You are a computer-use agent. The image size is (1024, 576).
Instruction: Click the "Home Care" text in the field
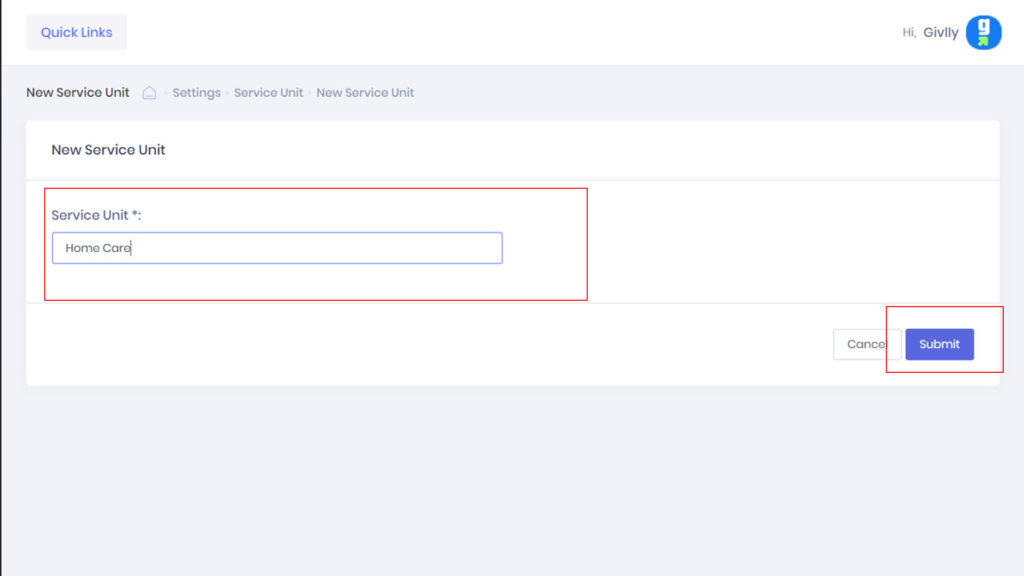[x=98, y=248]
